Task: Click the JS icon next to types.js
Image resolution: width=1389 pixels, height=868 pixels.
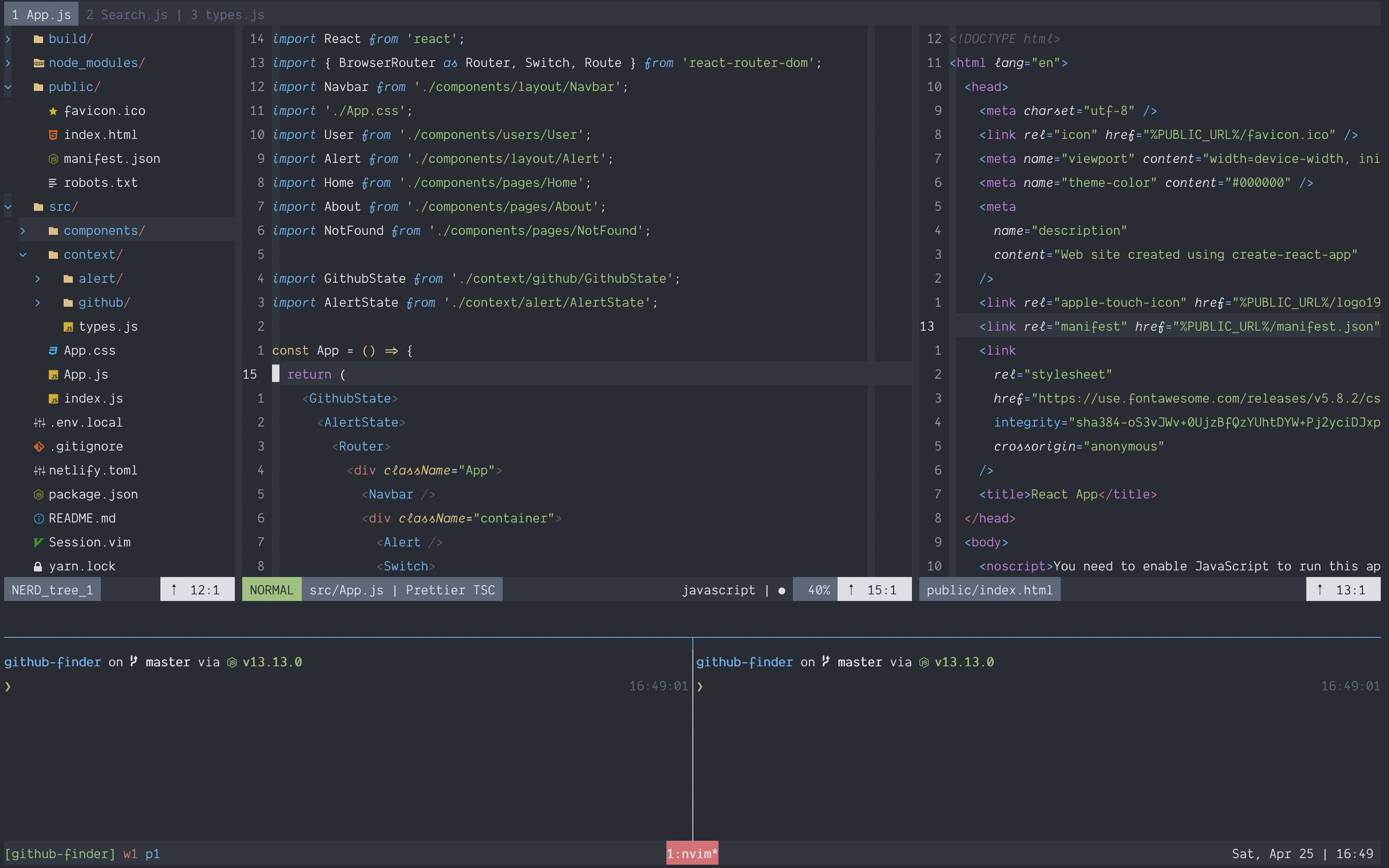Action: tap(69, 326)
